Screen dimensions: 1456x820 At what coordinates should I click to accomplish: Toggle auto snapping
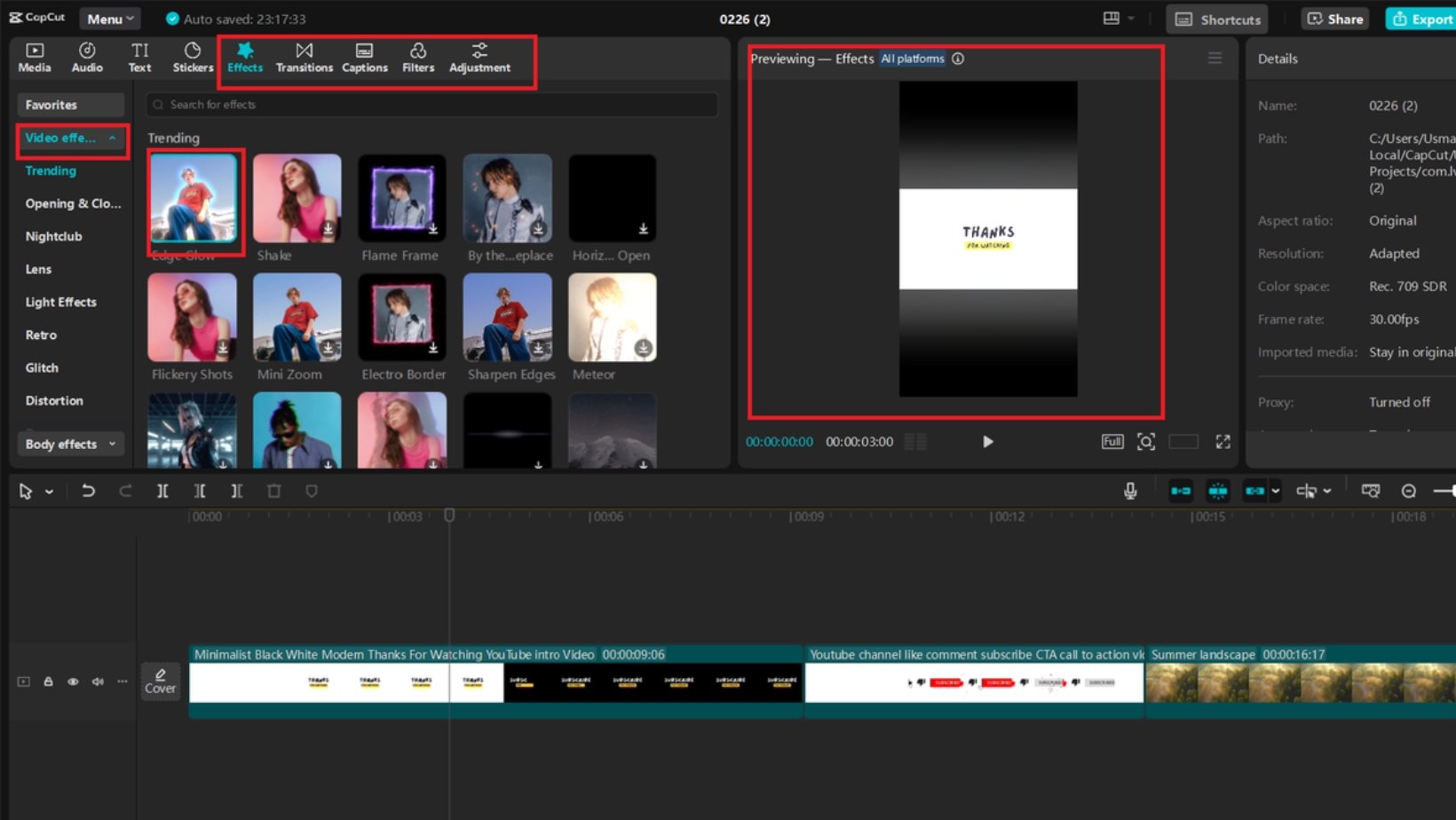[1217, 491]
